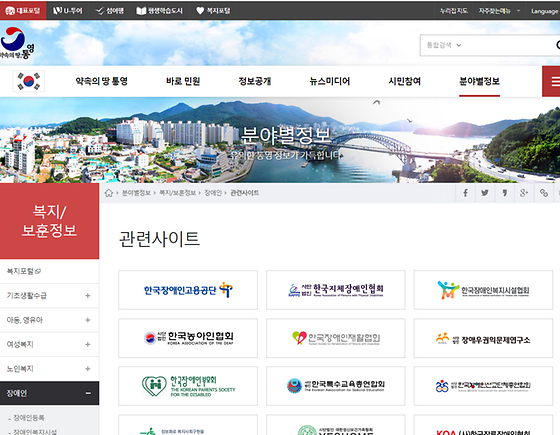Open 바로 민원 menu

click(x=183, y=81)
